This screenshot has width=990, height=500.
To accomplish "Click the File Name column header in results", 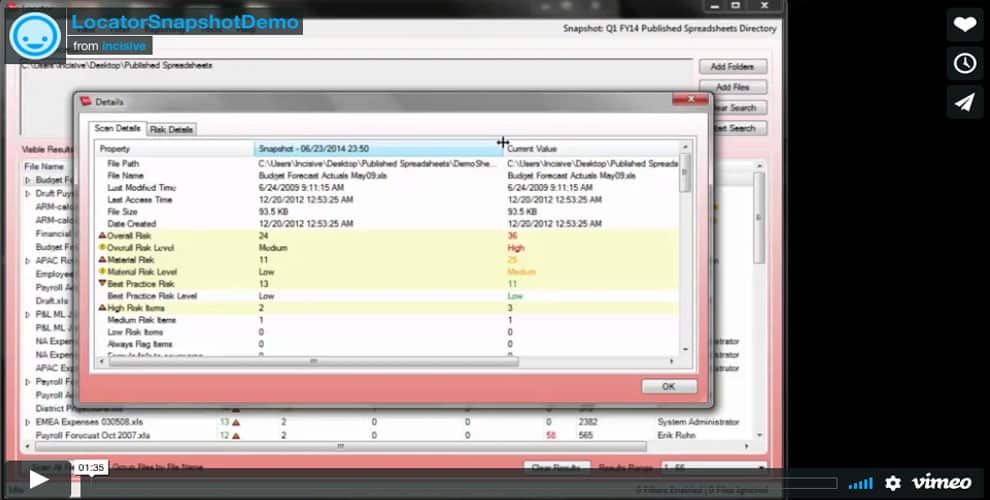I will 44,167.
